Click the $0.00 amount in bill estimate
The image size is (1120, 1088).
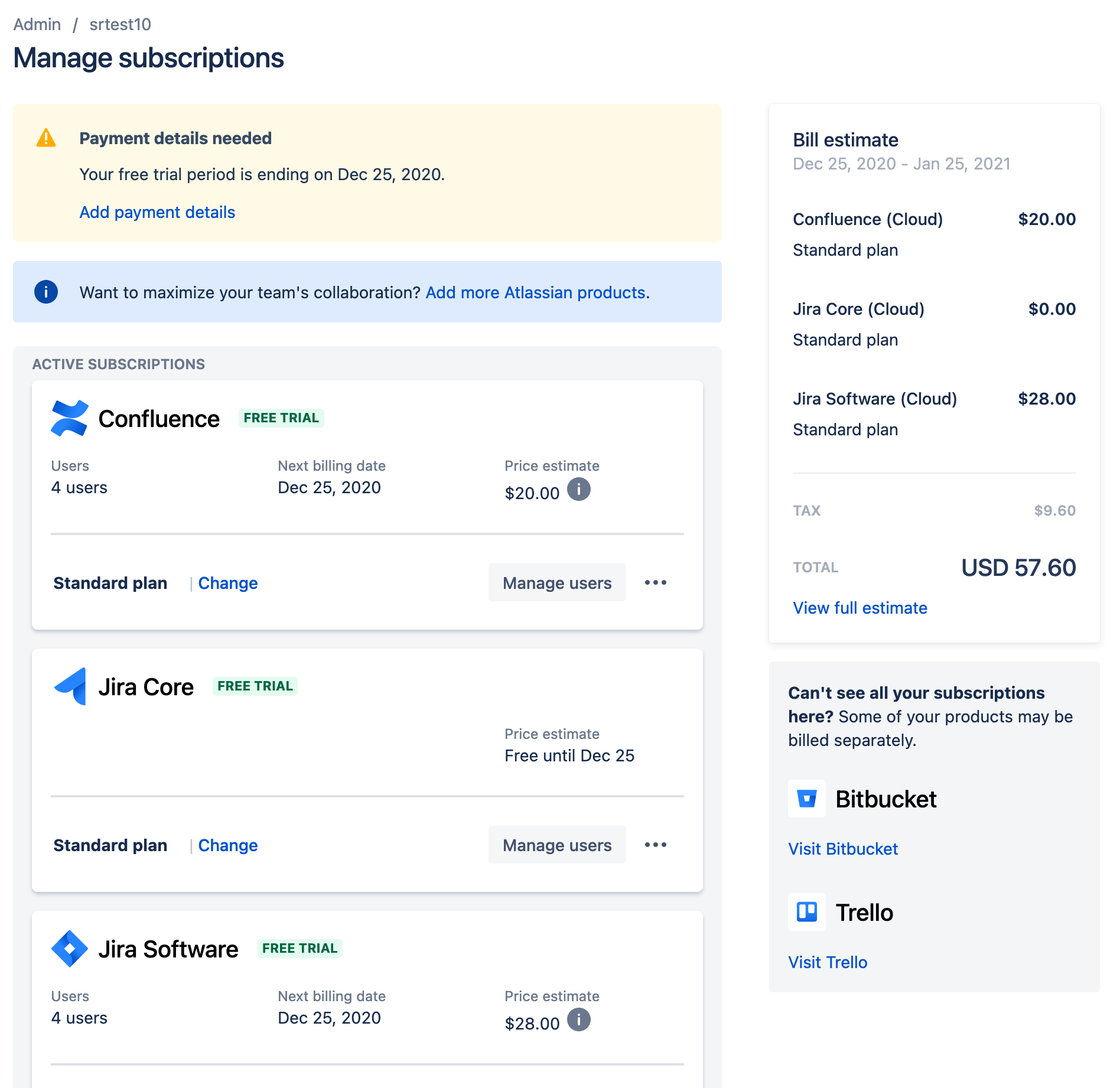[x=1052, y=309]
